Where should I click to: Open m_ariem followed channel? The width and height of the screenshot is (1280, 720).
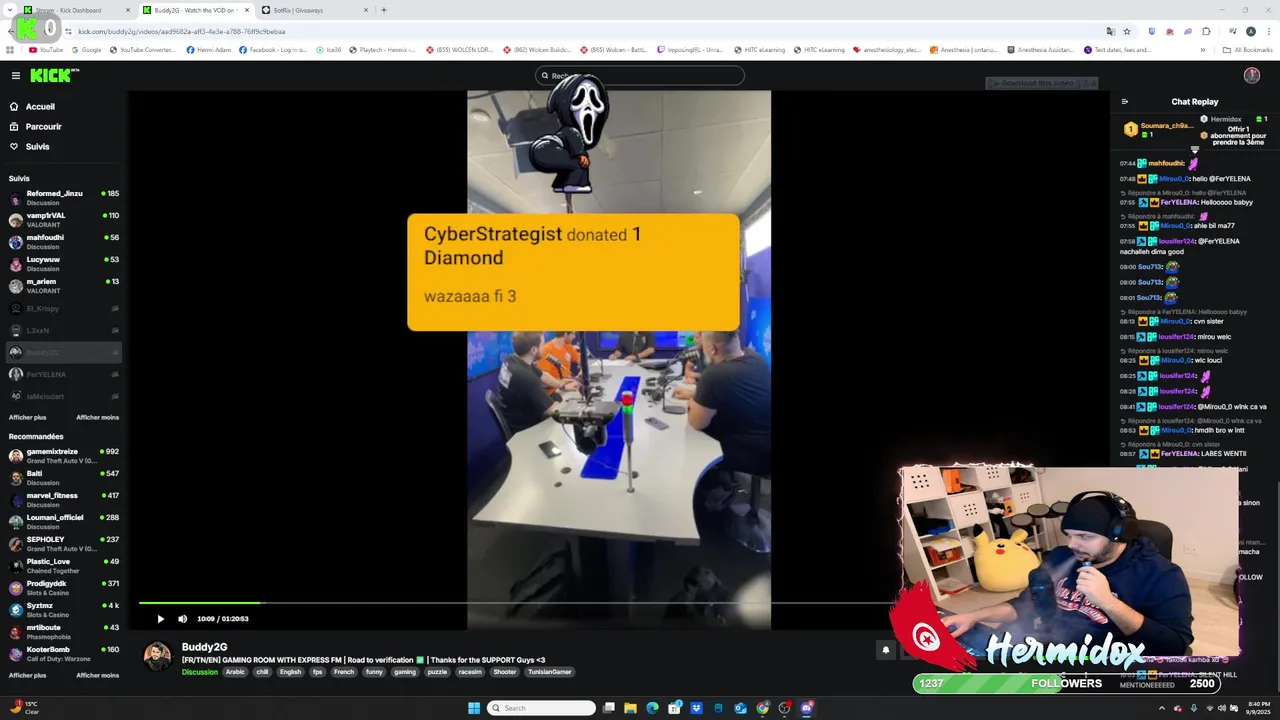[64, 285]
